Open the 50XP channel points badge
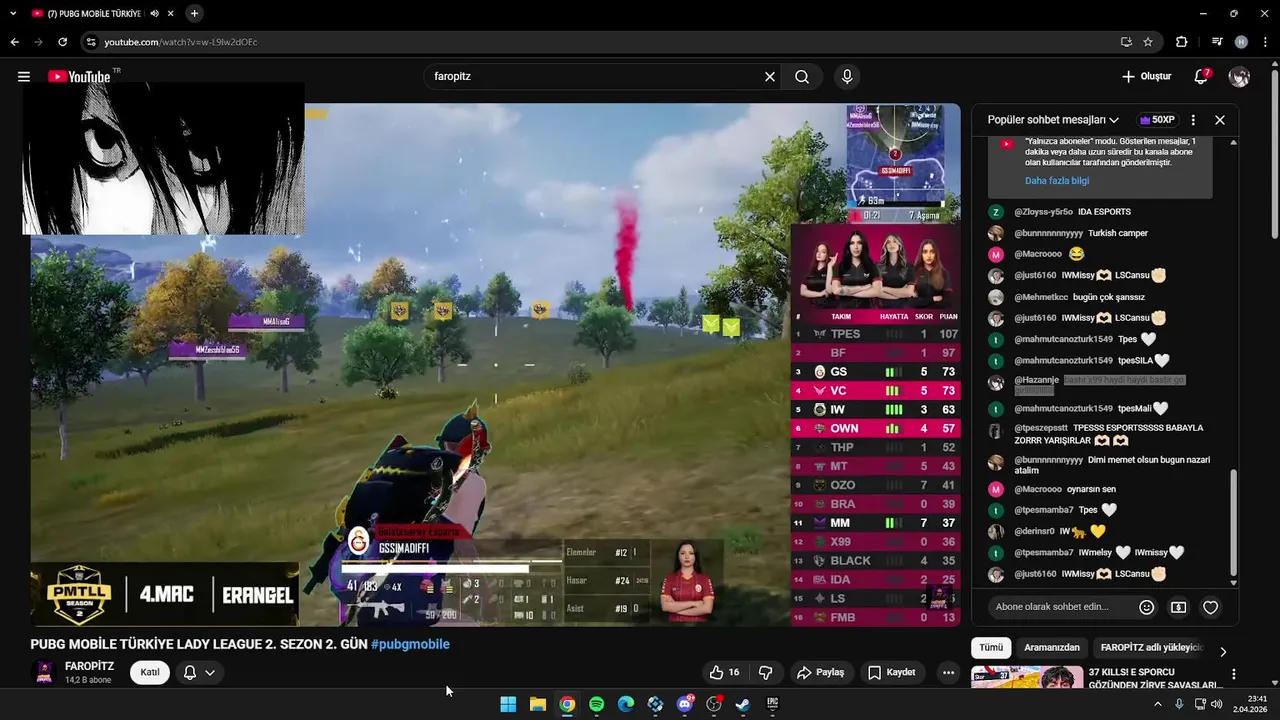 click(1157, 120)
